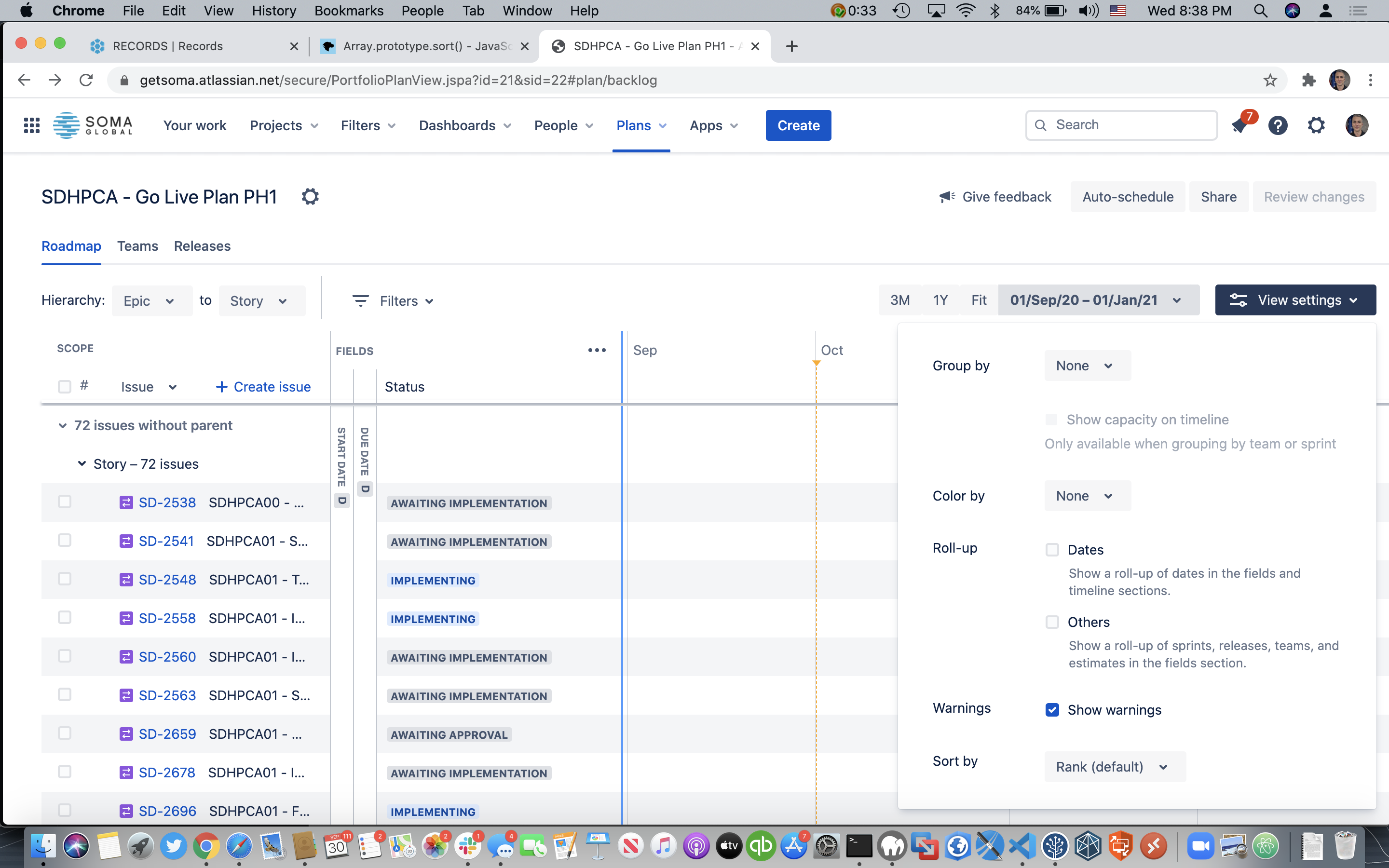The image size is (1389, 868).
Task: Click the Share button
Action: click(x=1219, y=197)
